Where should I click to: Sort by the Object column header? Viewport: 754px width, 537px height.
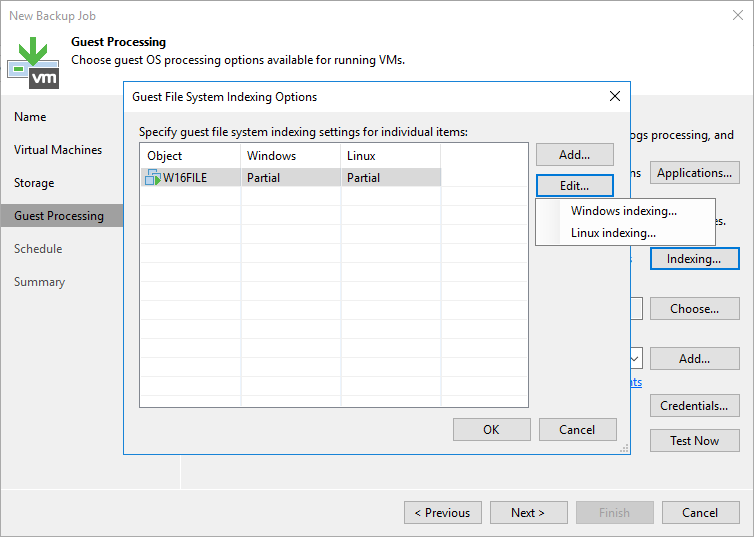tap(189, 156)
